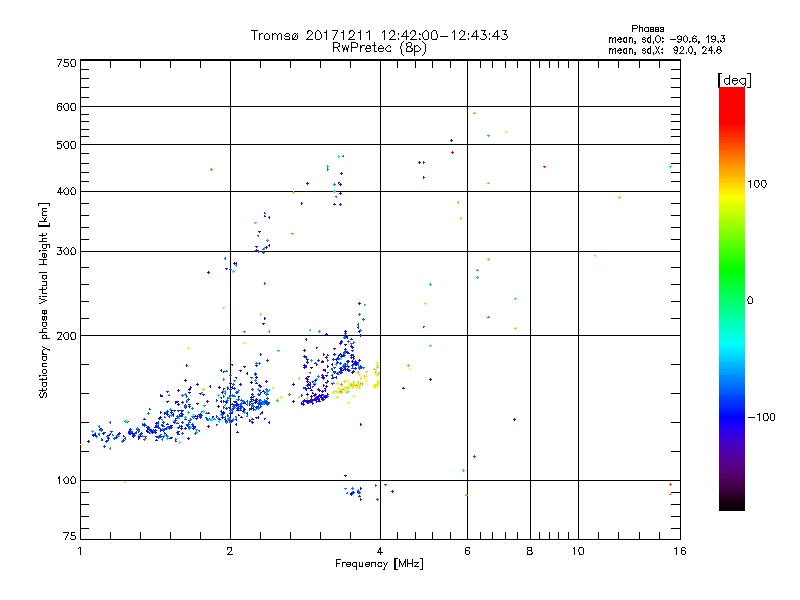Click the x-axis tick label '8'
This screenshot has width=800, height=600.
530,551
